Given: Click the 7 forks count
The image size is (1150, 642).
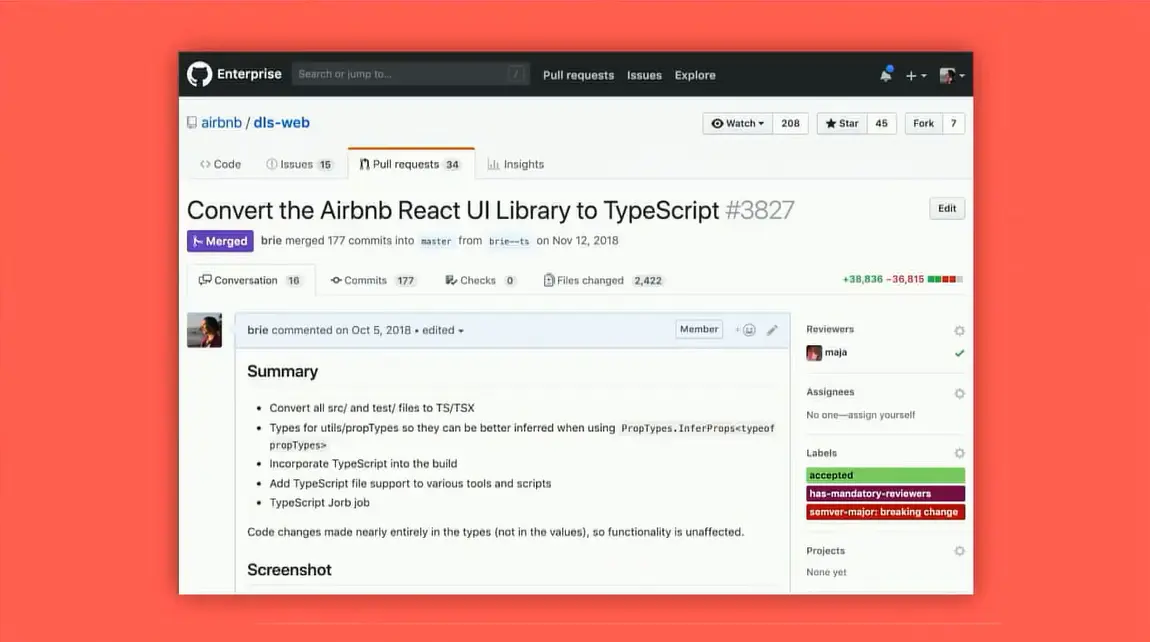Looking at the screenshot, I should coord(953,123).
